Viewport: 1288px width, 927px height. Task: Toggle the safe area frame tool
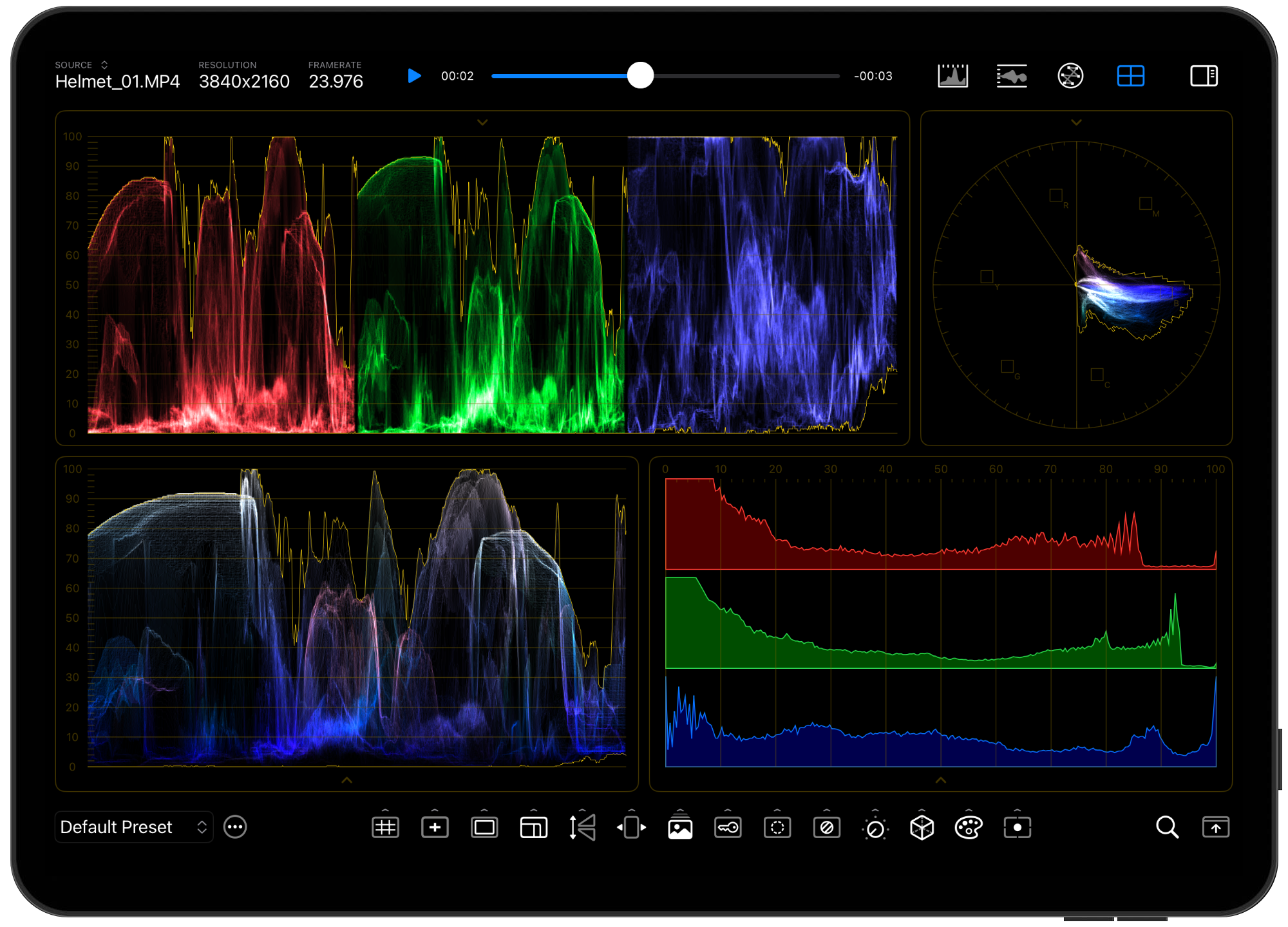484,827
